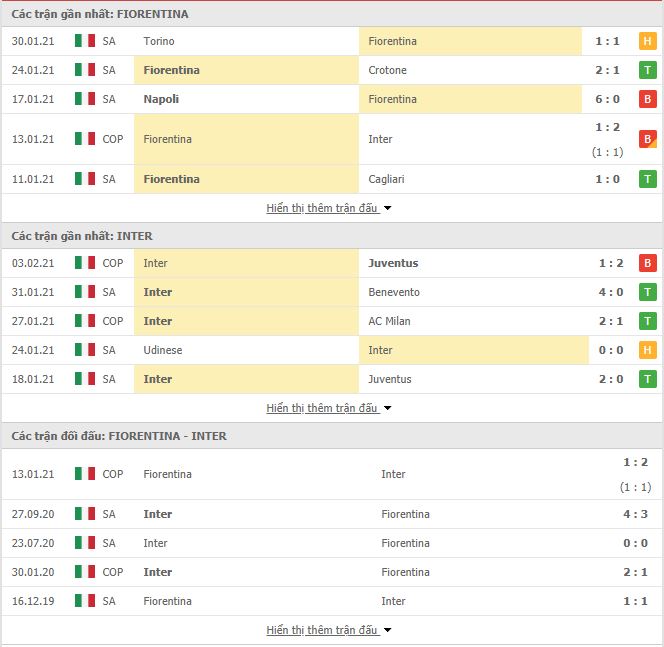Open the Juventus team link in 03.02.21 row
664x647 pixels.
(x=393, y=263)
